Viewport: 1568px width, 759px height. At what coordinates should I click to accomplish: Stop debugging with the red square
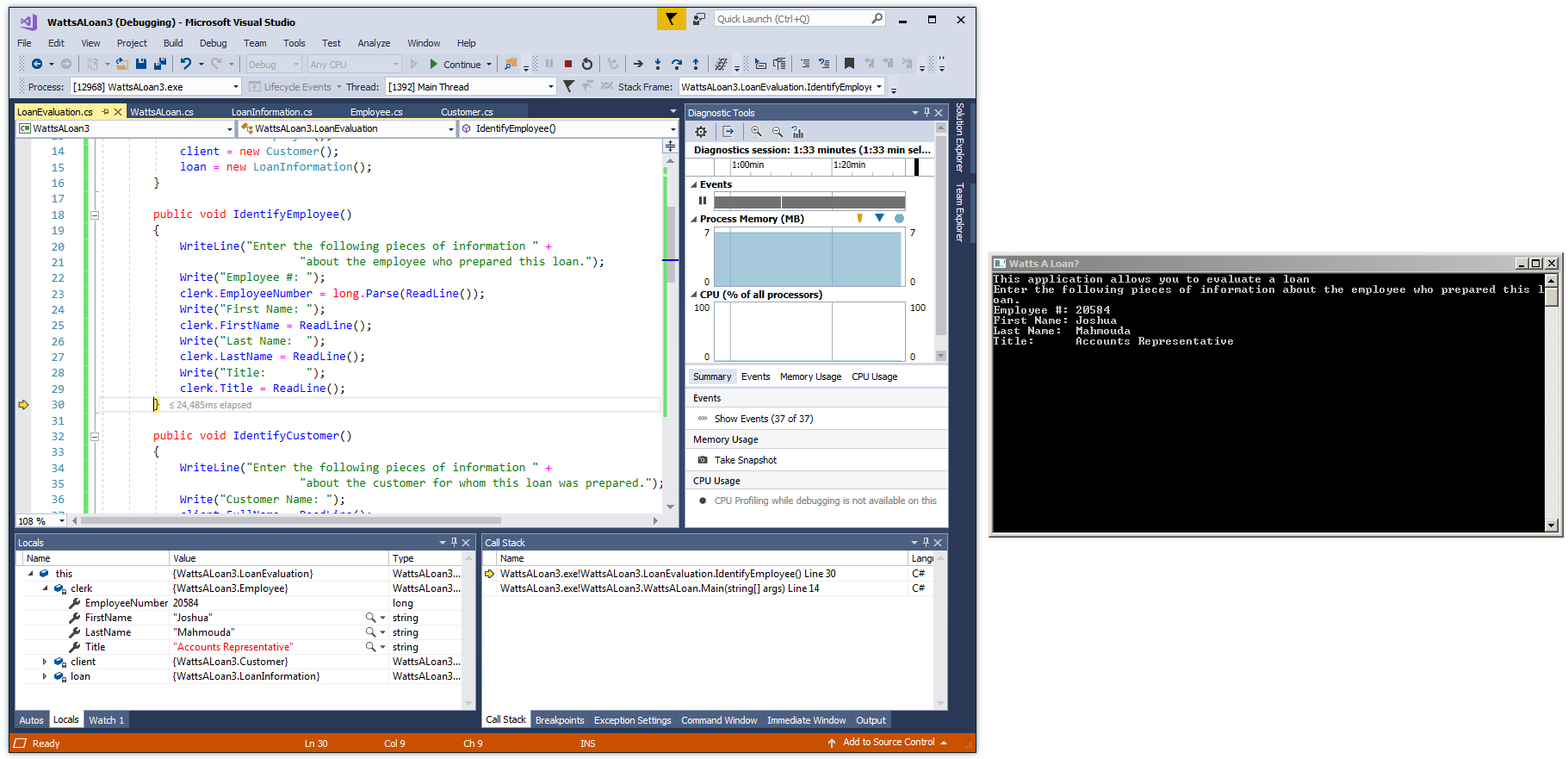568,64
